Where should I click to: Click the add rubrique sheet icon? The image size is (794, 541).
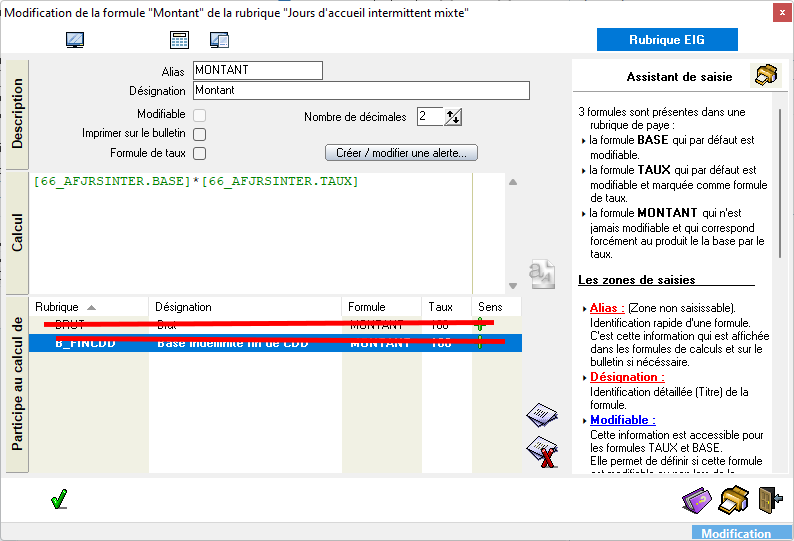pos(542,415)
